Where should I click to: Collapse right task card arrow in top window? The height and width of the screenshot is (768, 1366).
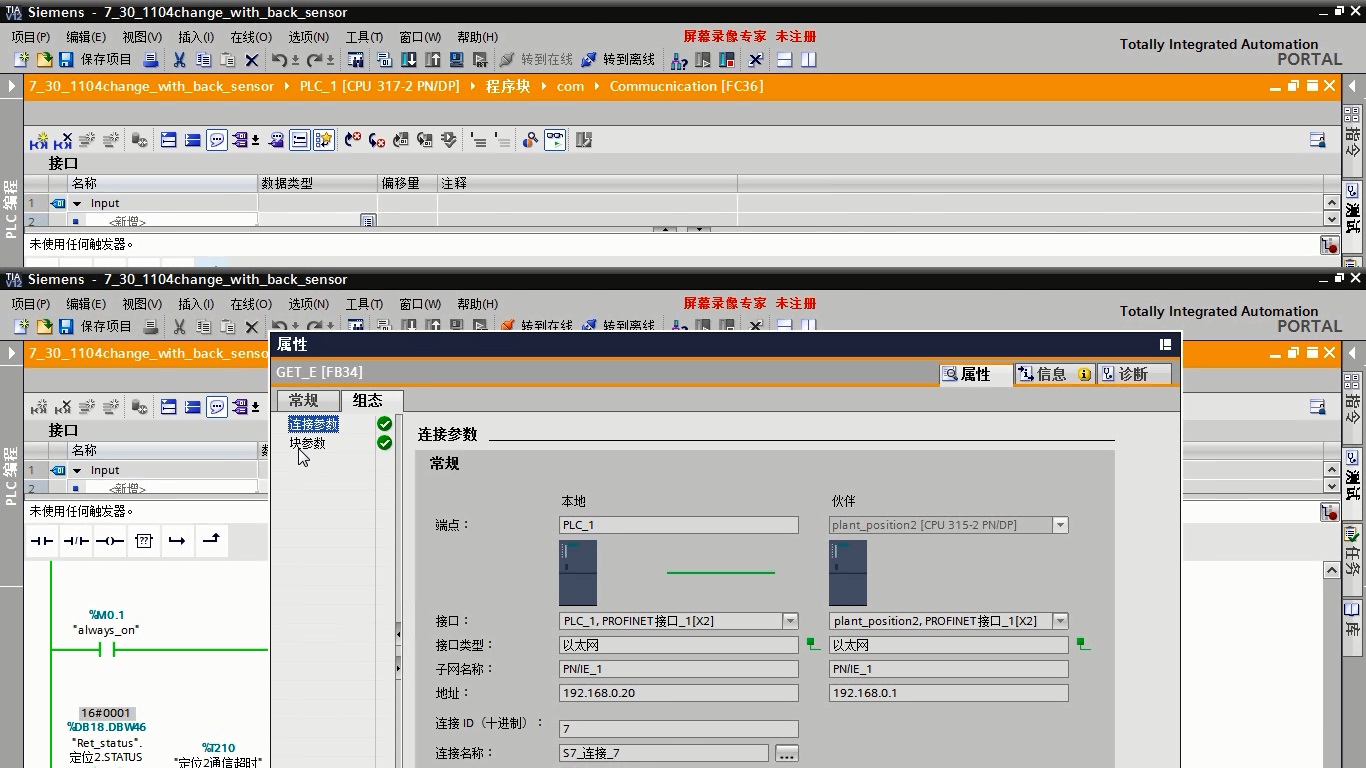pos(1353,86)
